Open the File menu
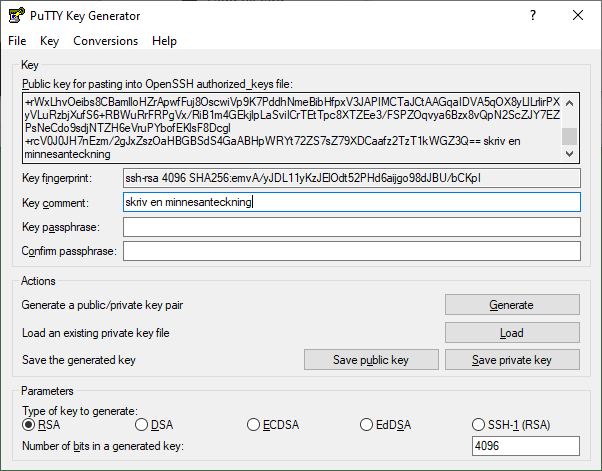The image size is (602, 471). (x=17, y=41)
